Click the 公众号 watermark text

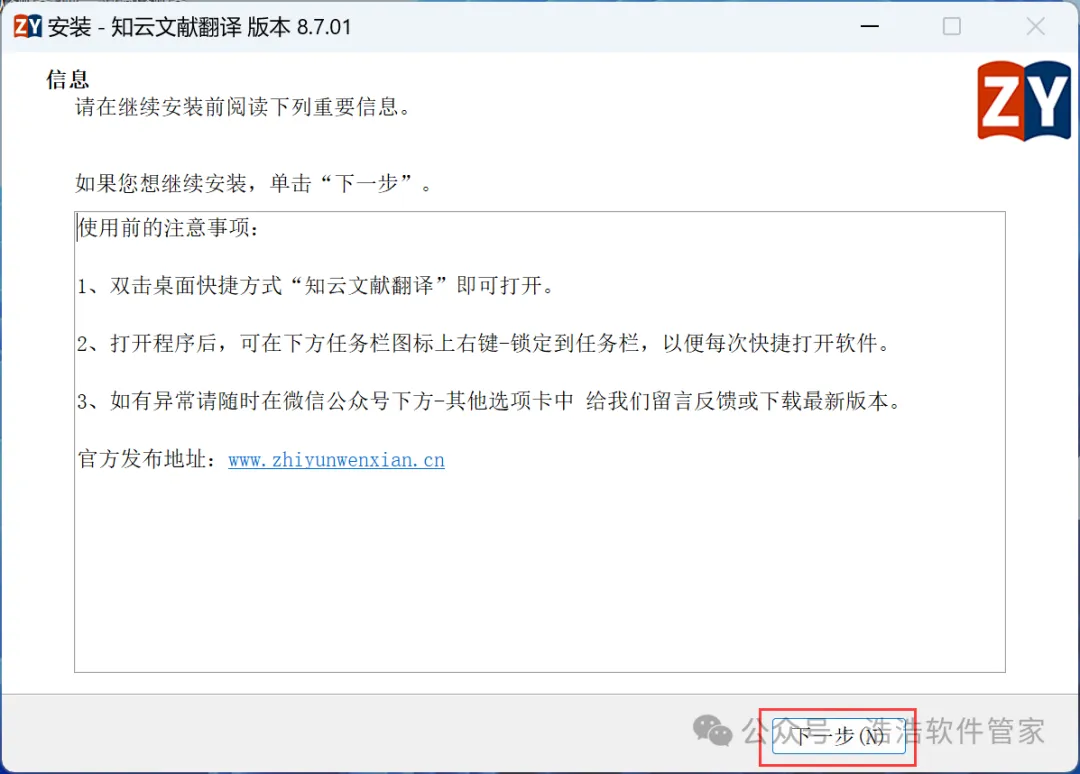tap(787, 731)
